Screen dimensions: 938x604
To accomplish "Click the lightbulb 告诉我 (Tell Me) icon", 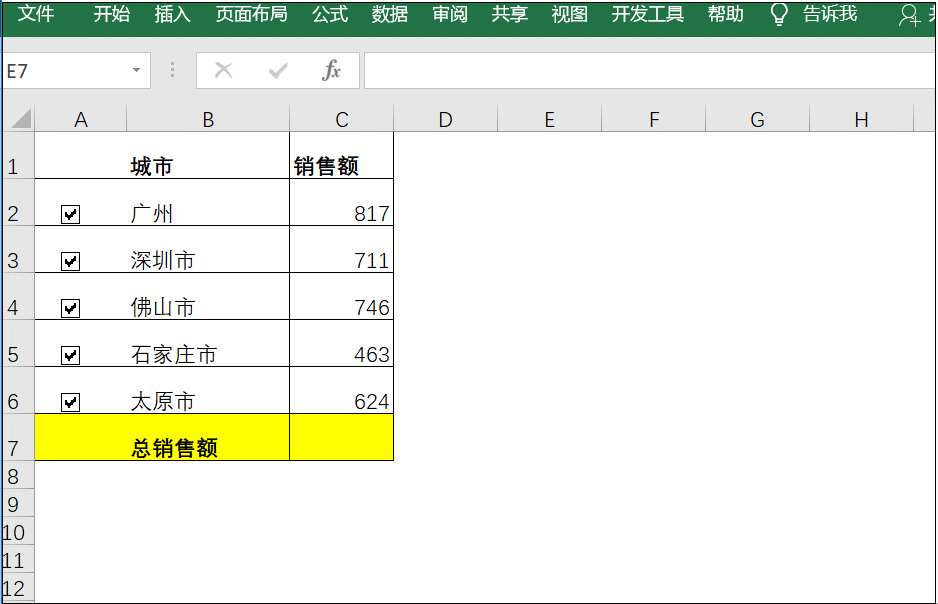I will [x=779, y=16].
